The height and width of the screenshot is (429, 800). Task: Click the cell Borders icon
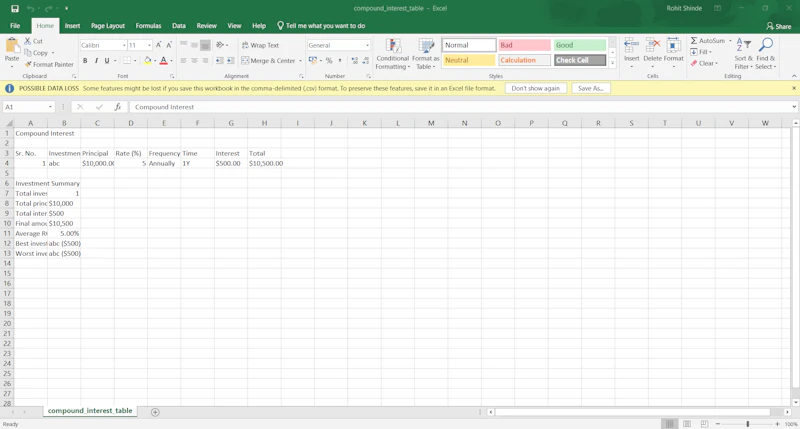point(127,61)
